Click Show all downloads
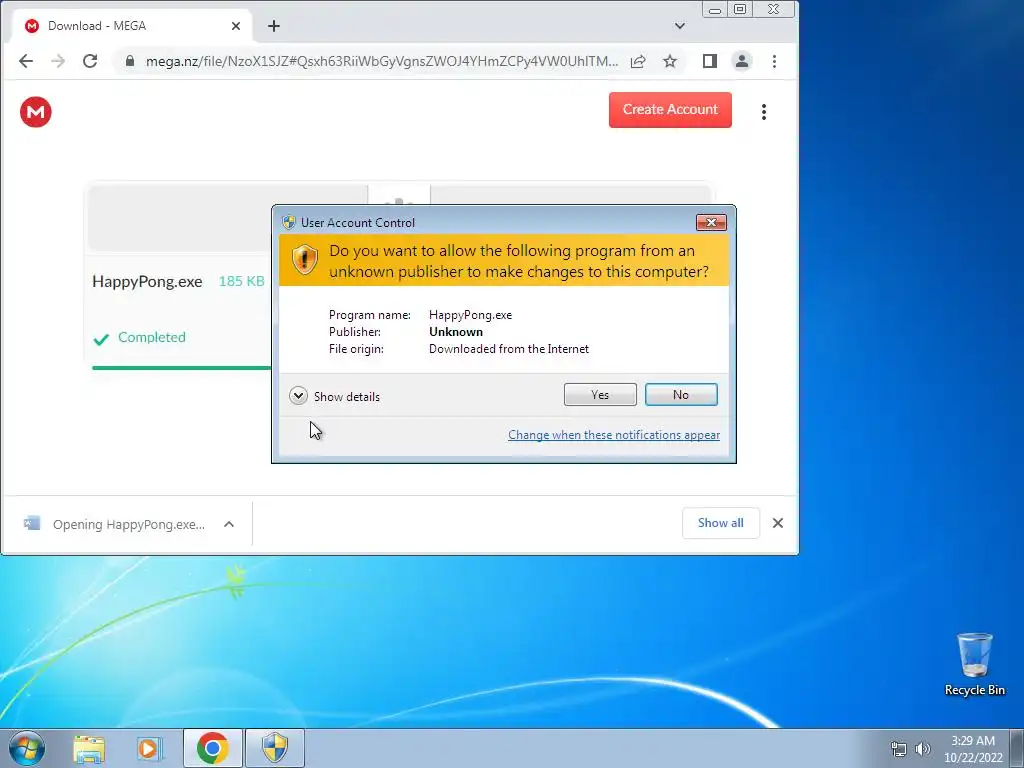 point(720,523)
